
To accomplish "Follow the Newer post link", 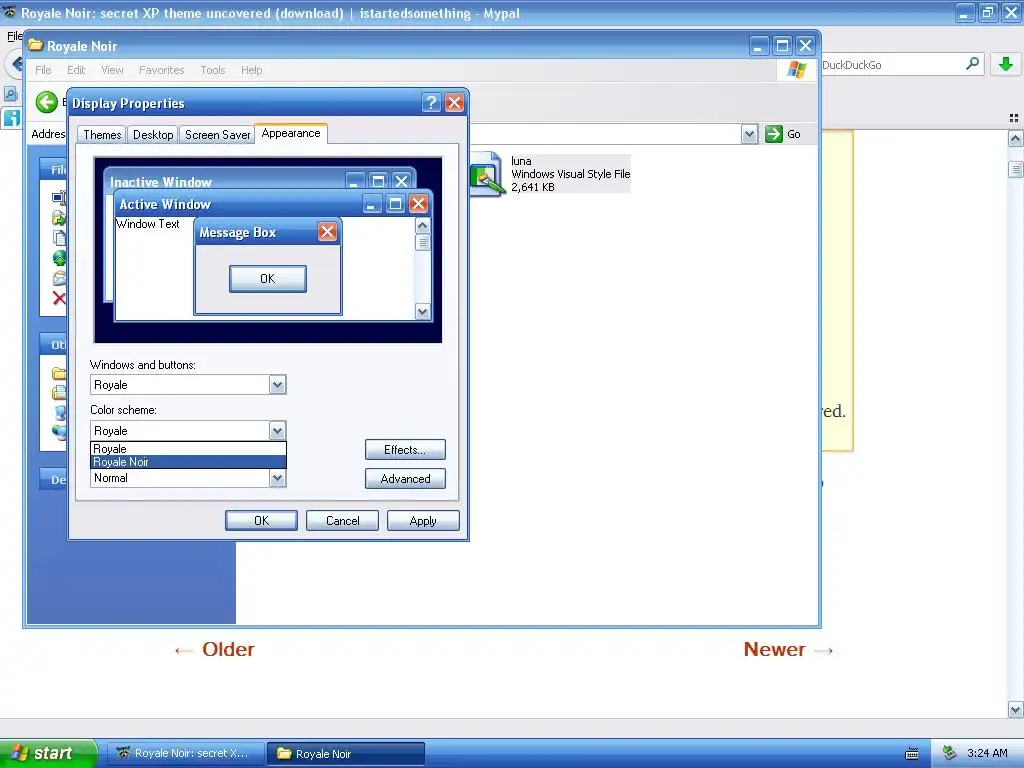I will [x=788, y=649].
